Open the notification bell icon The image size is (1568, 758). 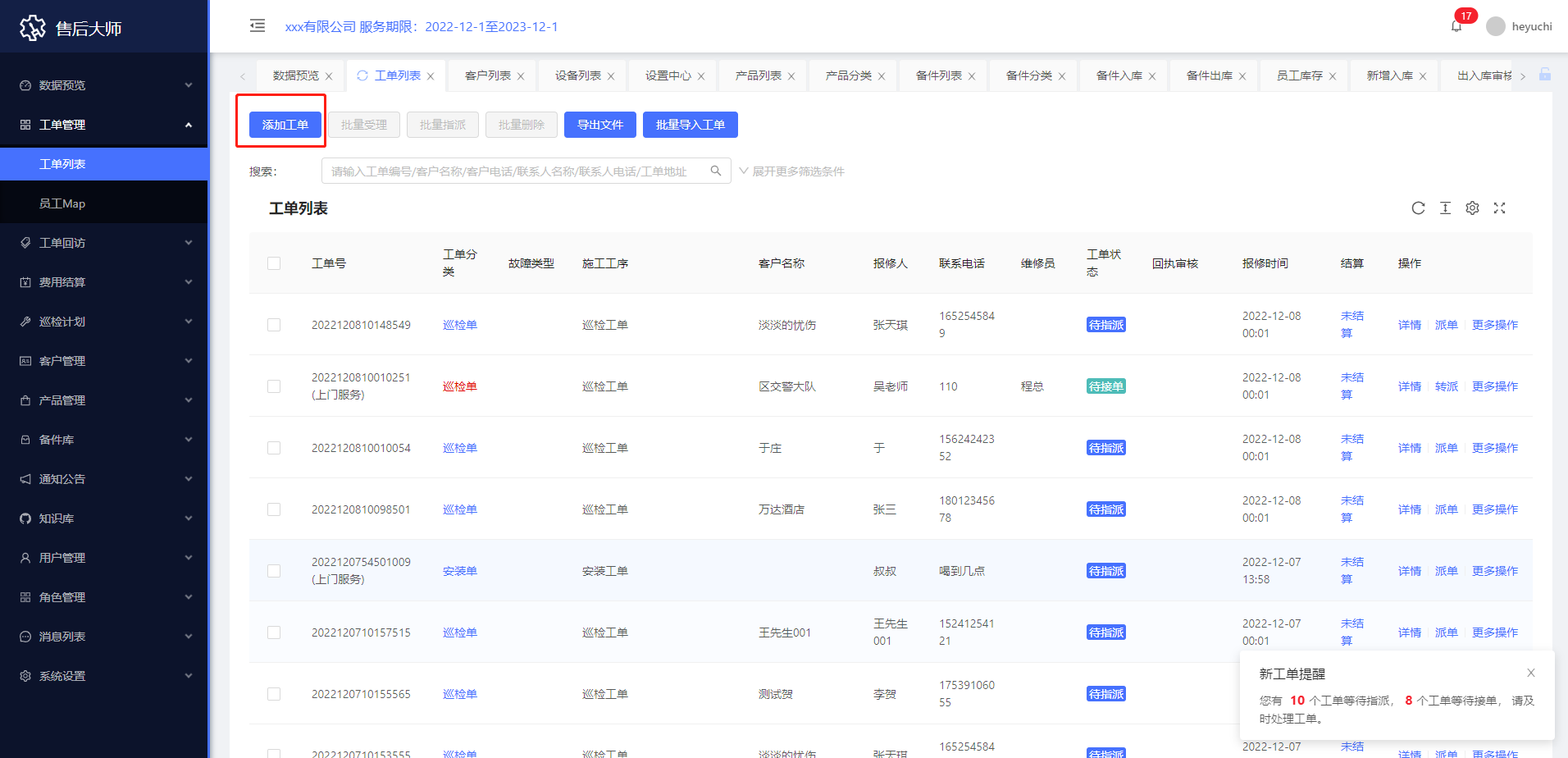click(1456, 26)
